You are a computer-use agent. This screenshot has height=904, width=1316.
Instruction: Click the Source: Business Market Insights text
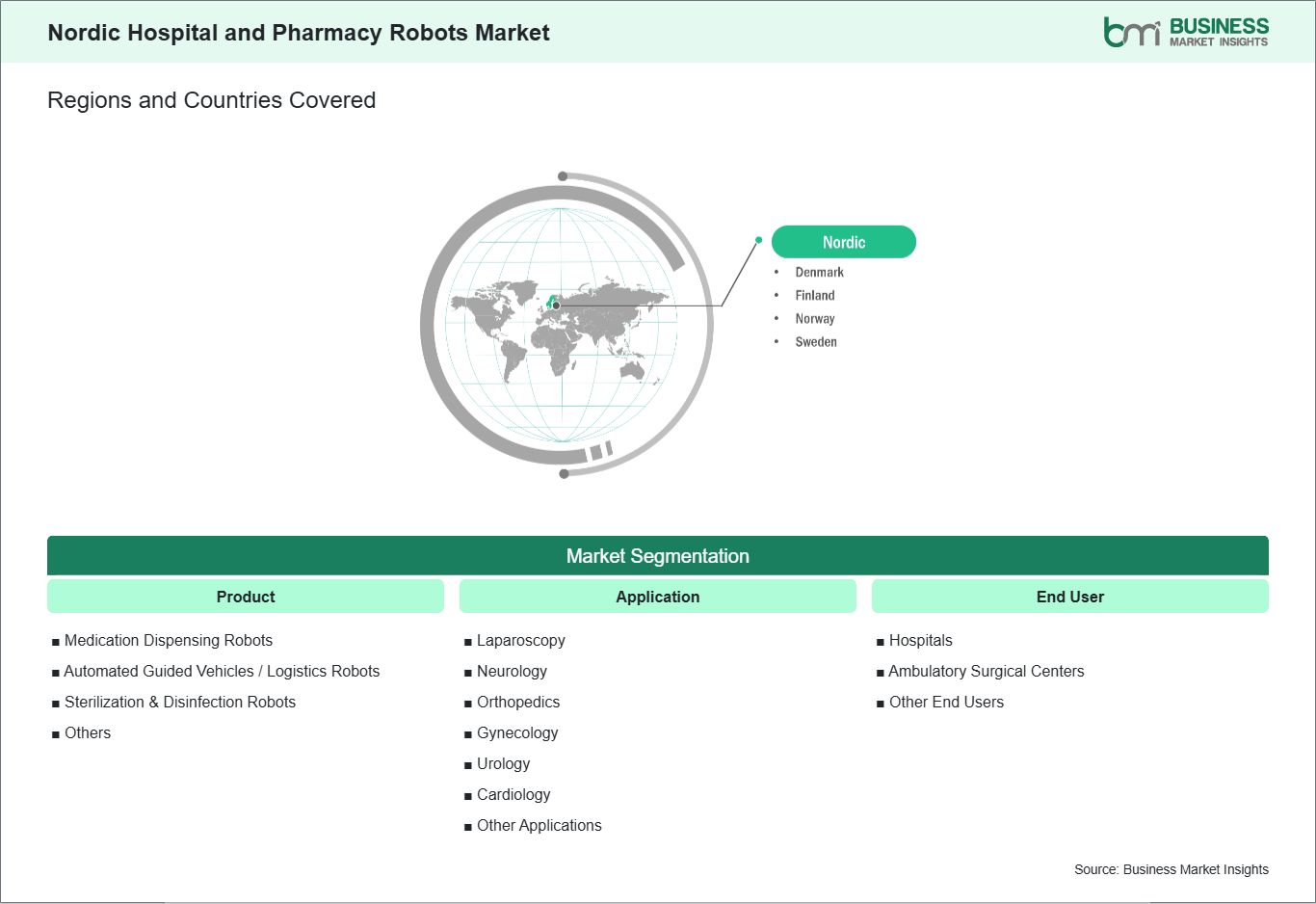1171,869
